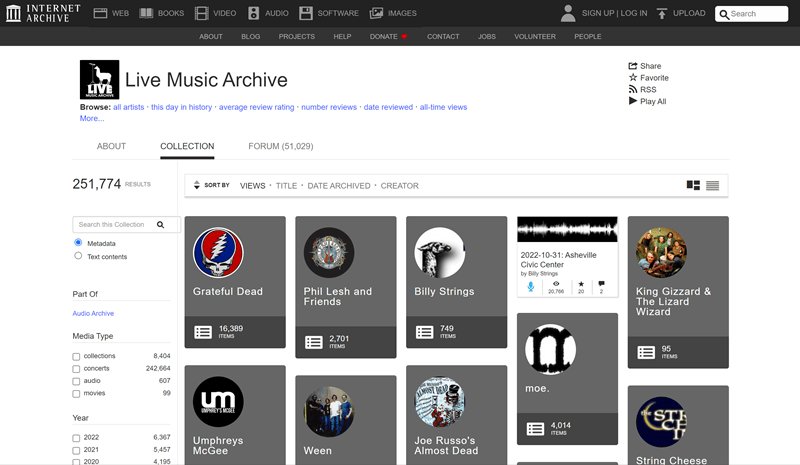Open the Blog menu item
This screenshot has height=465, width=800.
(251, 37)
